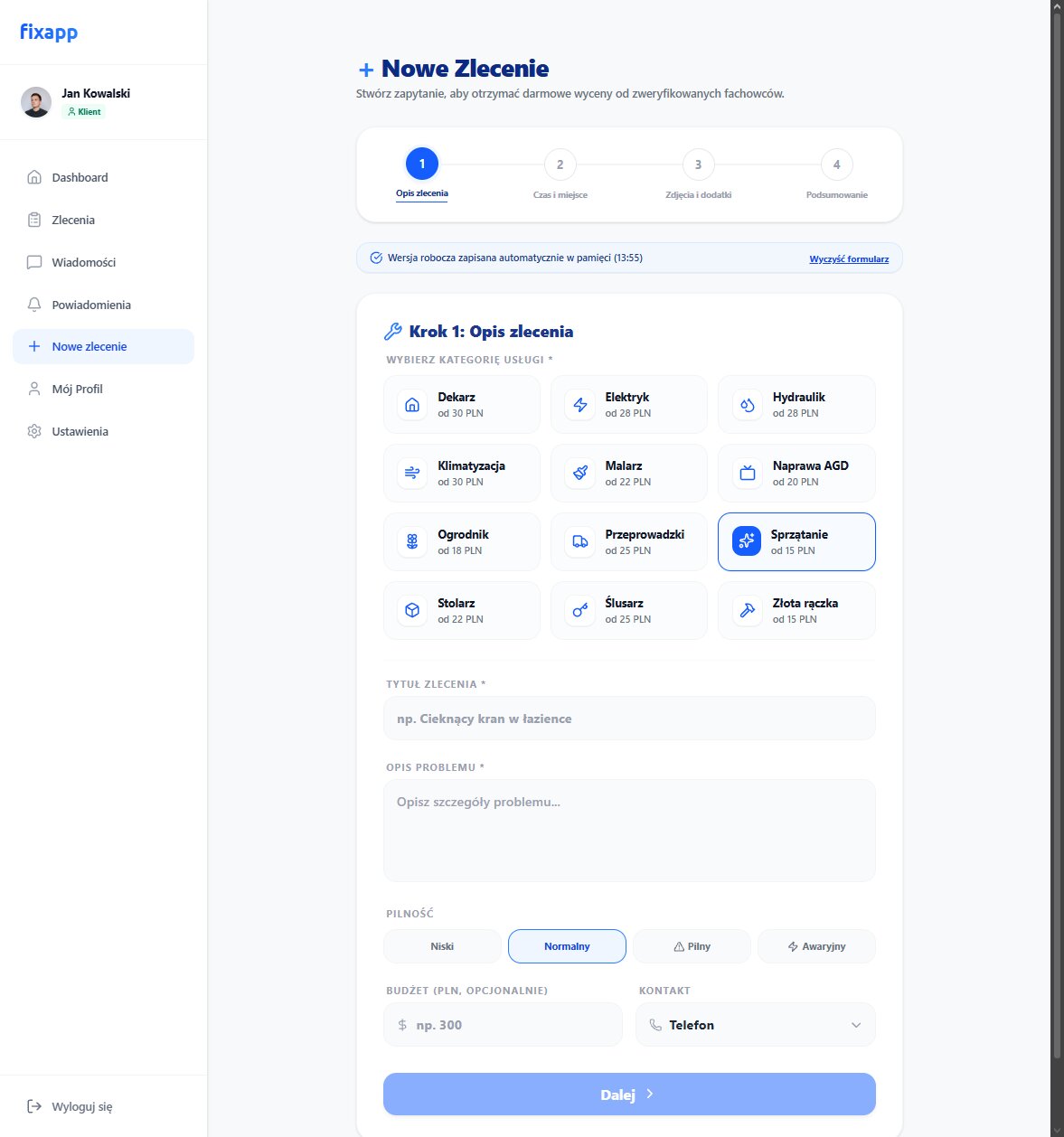The width and height of the screenshot is (1064, 1137).
Task: Click the Wyloguj się logout icon
Action: click(34, 1106)
